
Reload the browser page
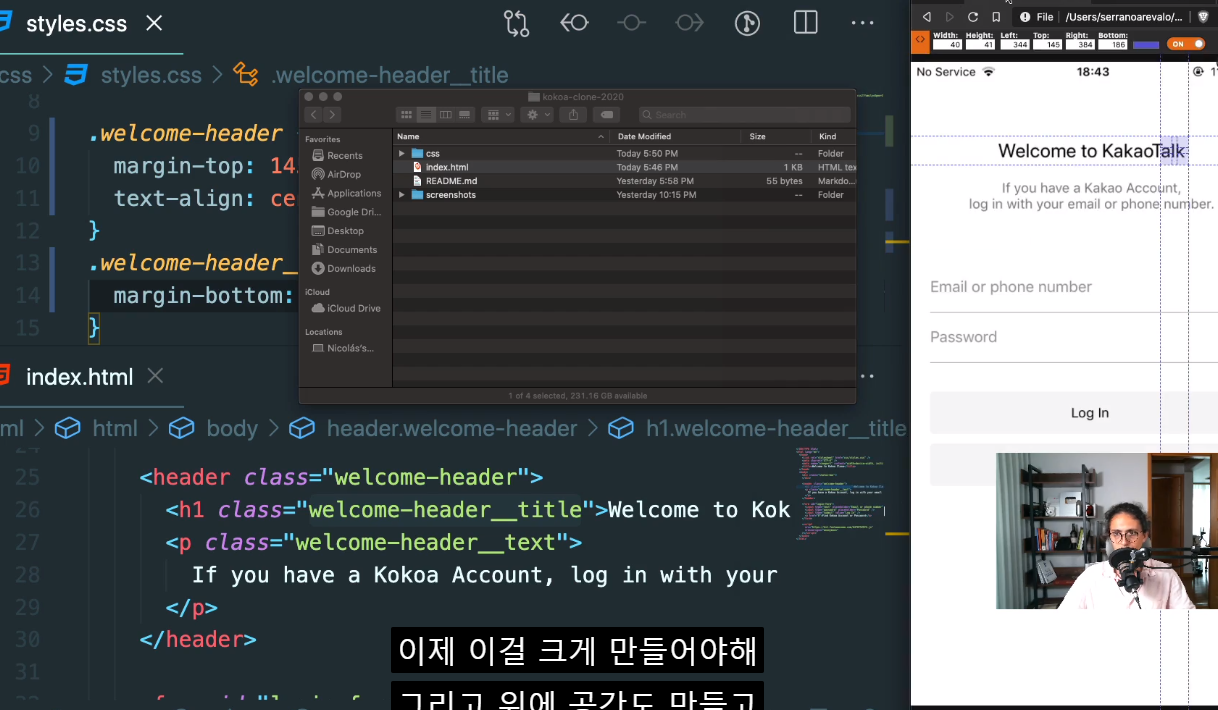[973, 17]
